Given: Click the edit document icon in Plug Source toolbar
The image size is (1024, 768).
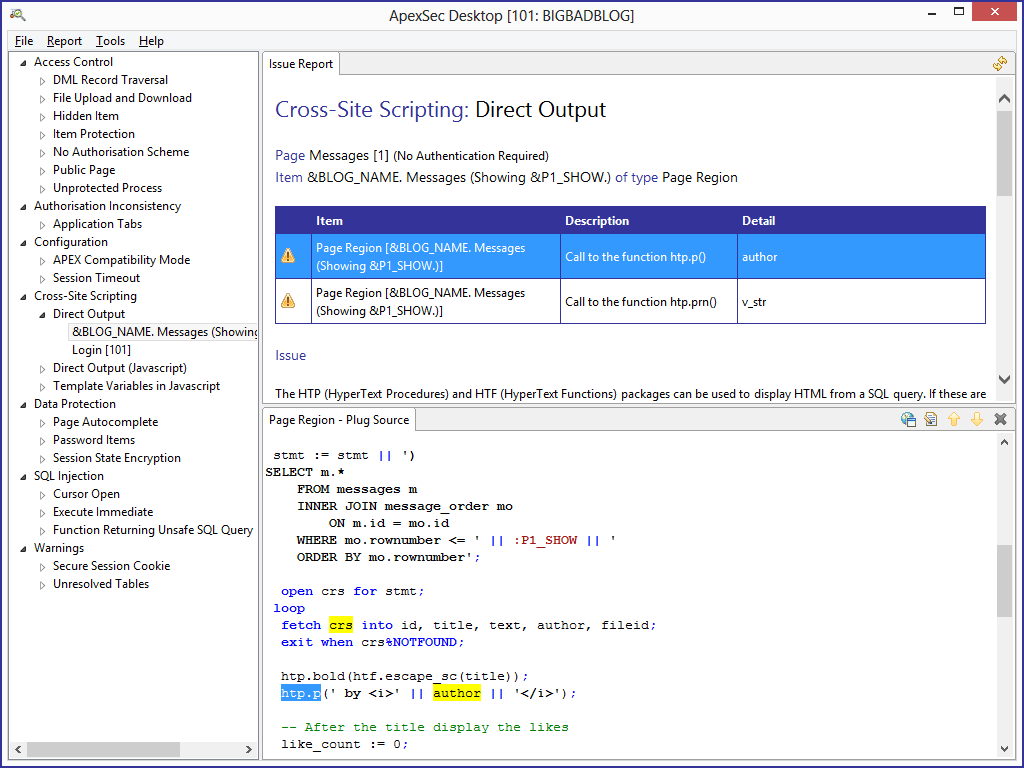Looking at the screenshot, I should pyautogui.click(x=931, y=420).
